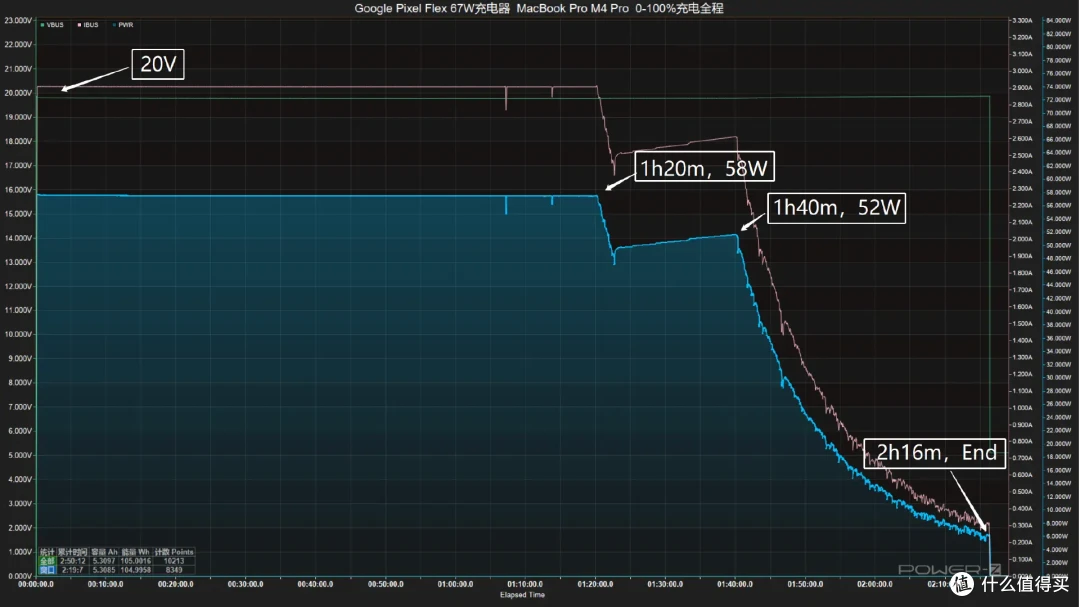Click the 01:10:00.0 time axis tick
This screenshot has height=607, width=1080.
coord(525,584)
